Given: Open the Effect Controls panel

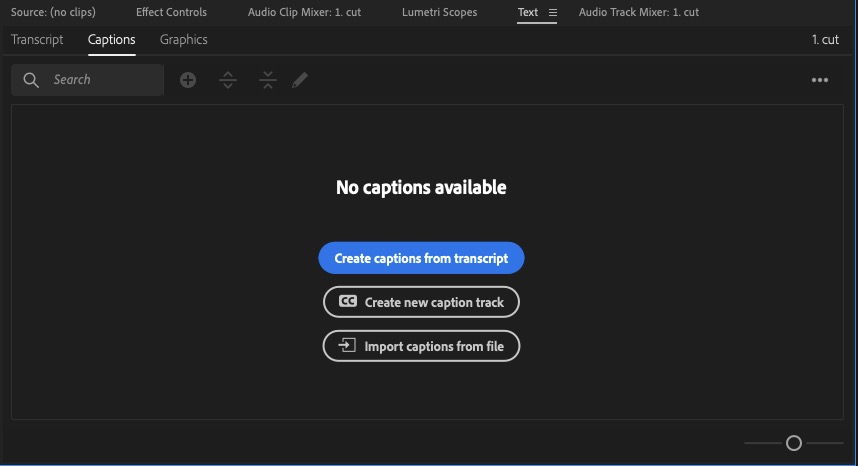Looking at the screenshot, I should click(x=171, y=12).
